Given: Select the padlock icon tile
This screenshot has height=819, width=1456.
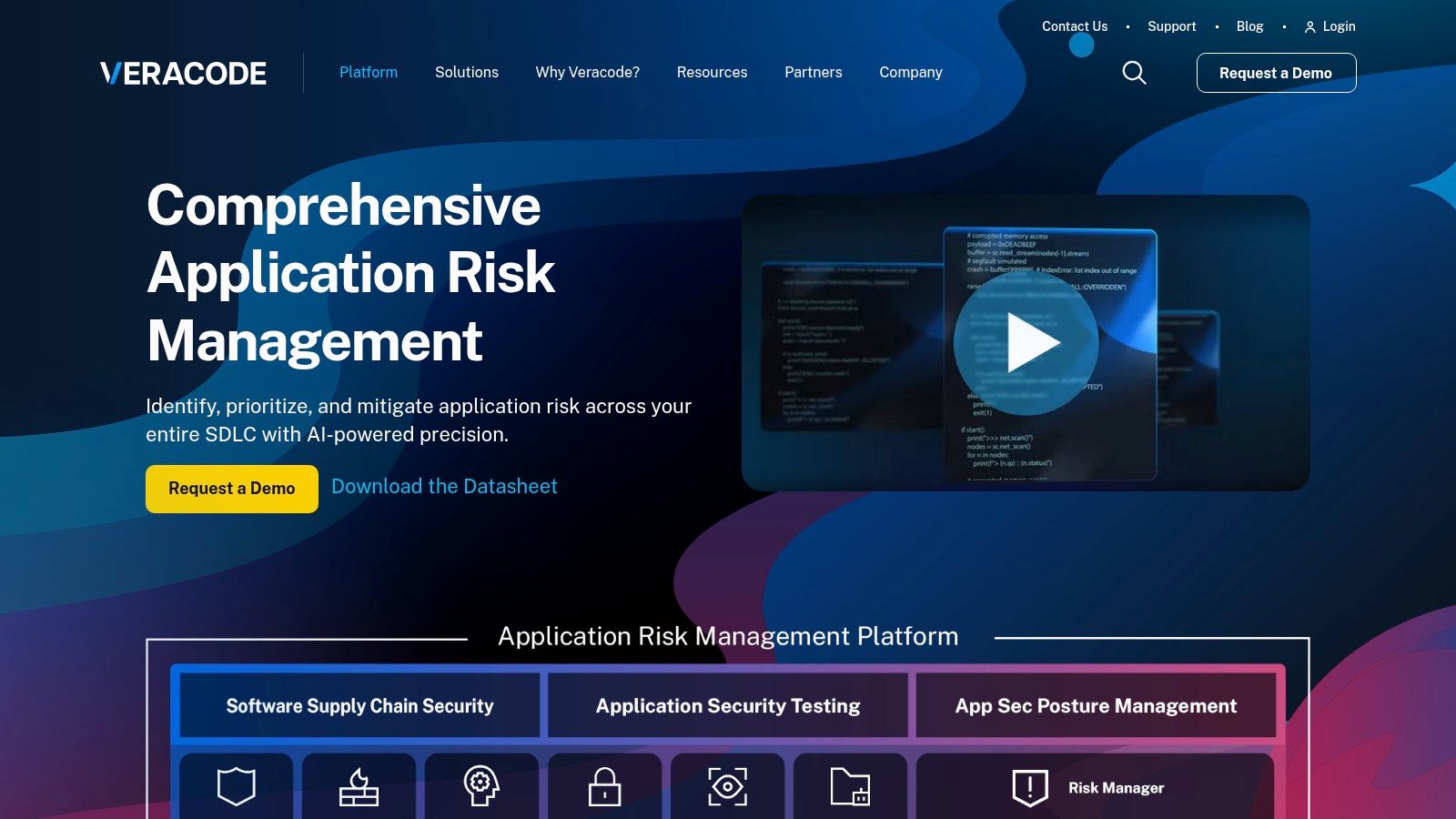Looking at the screenshot, I should pos(604,785).
